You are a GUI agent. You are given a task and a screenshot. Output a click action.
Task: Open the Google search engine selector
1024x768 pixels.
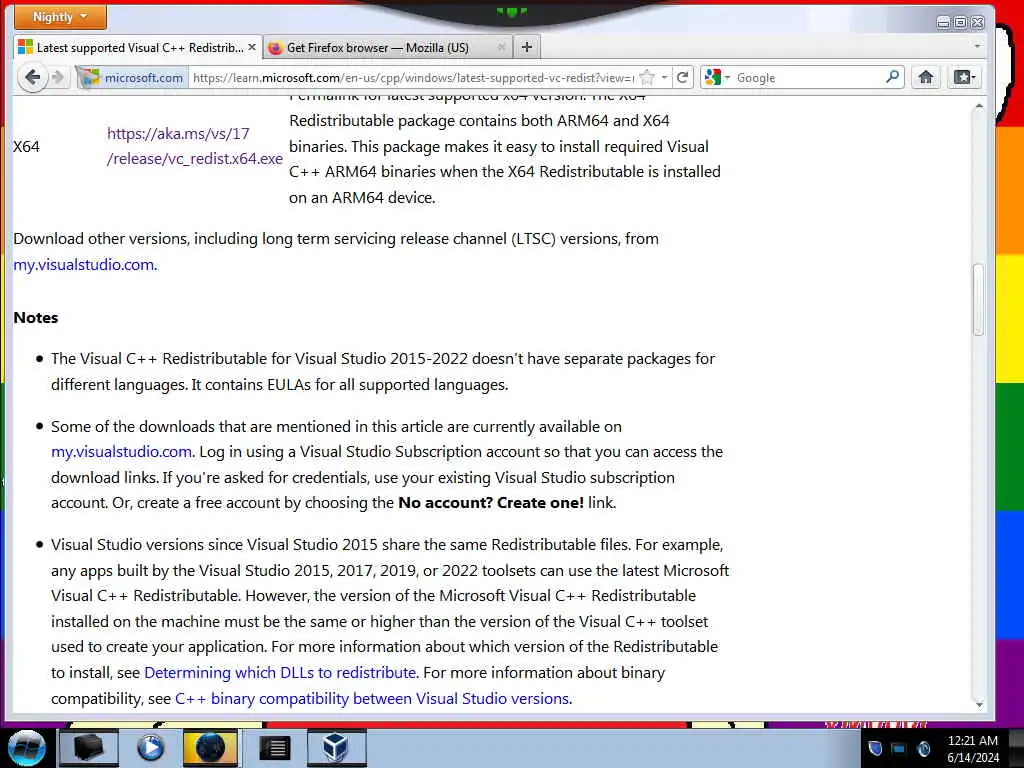(717, 78)
